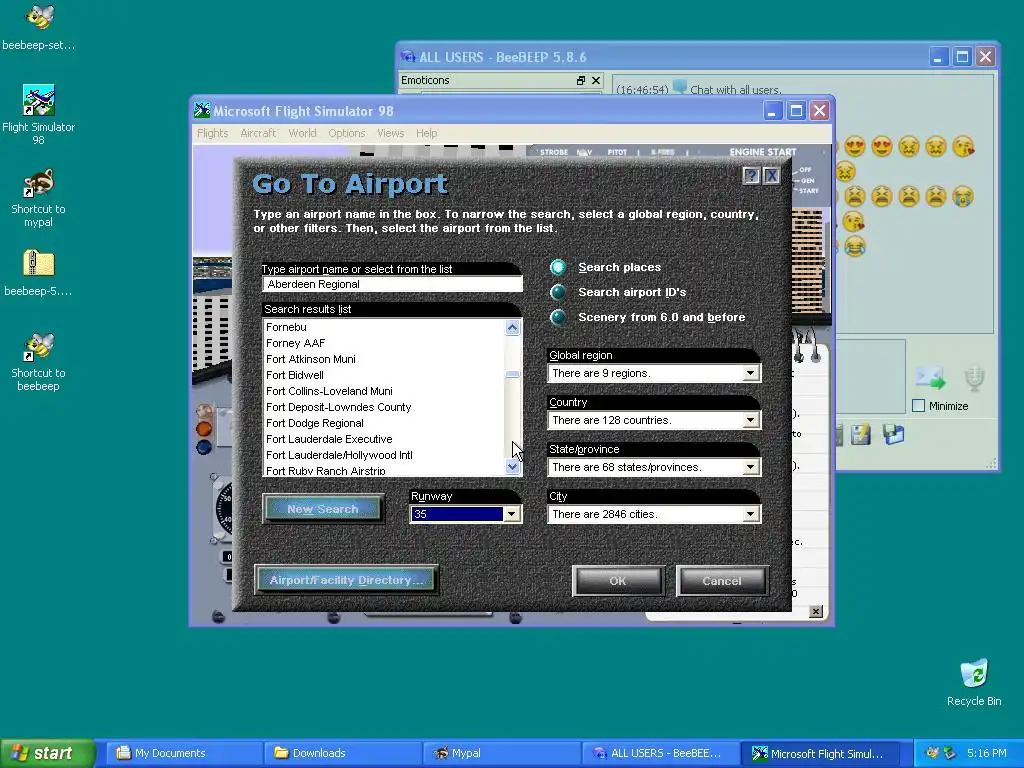
Task: Open the Runway dropdown showing 35
Action: 511,514
